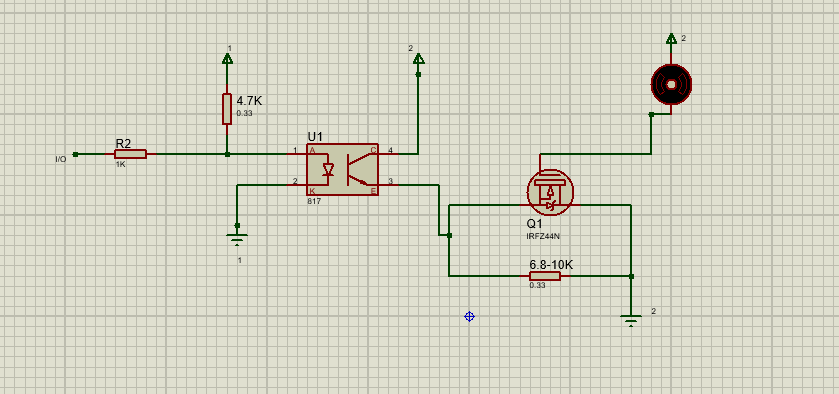
Task: Click the wire junction dot below R 4.7K
Action: pos(227,154)
